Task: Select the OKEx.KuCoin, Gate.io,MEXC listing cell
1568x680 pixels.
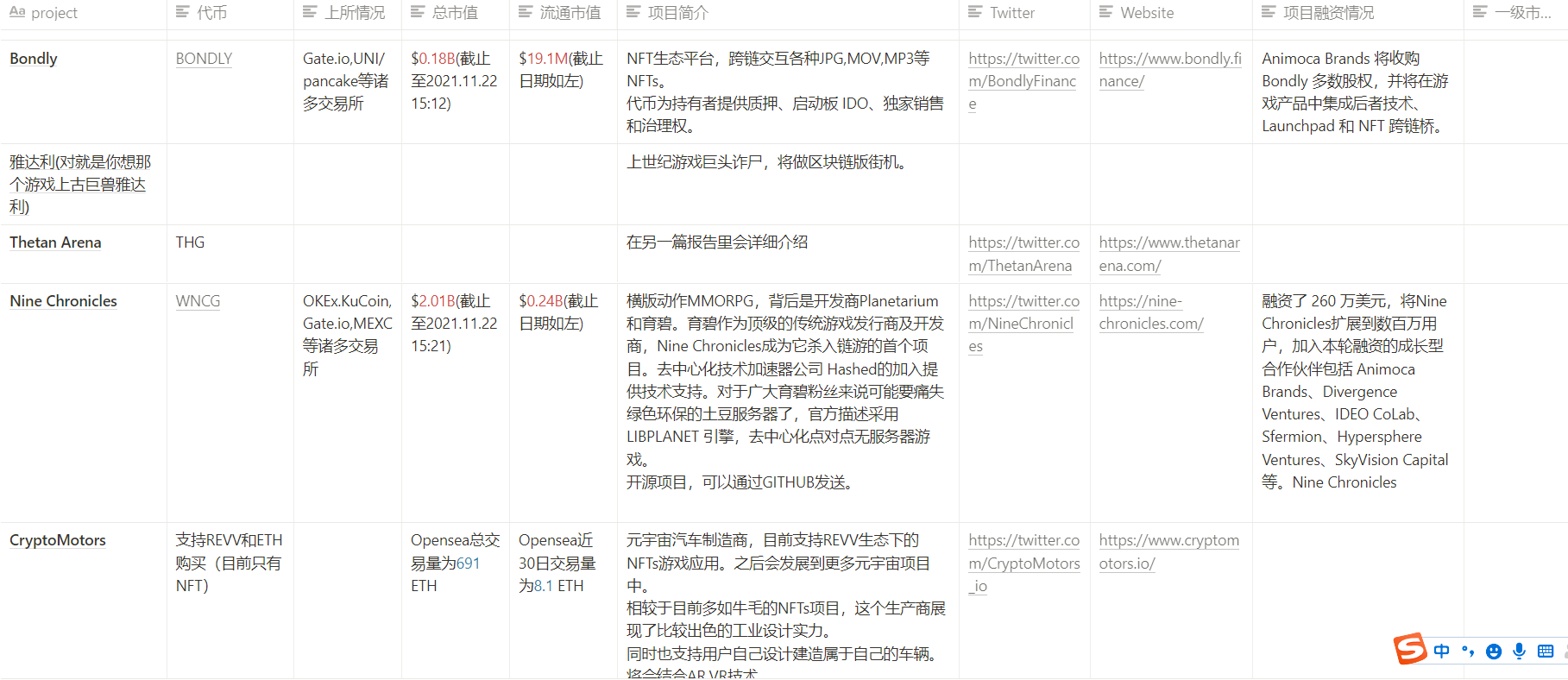Action: pyautogui.click(x=348, y=403)
